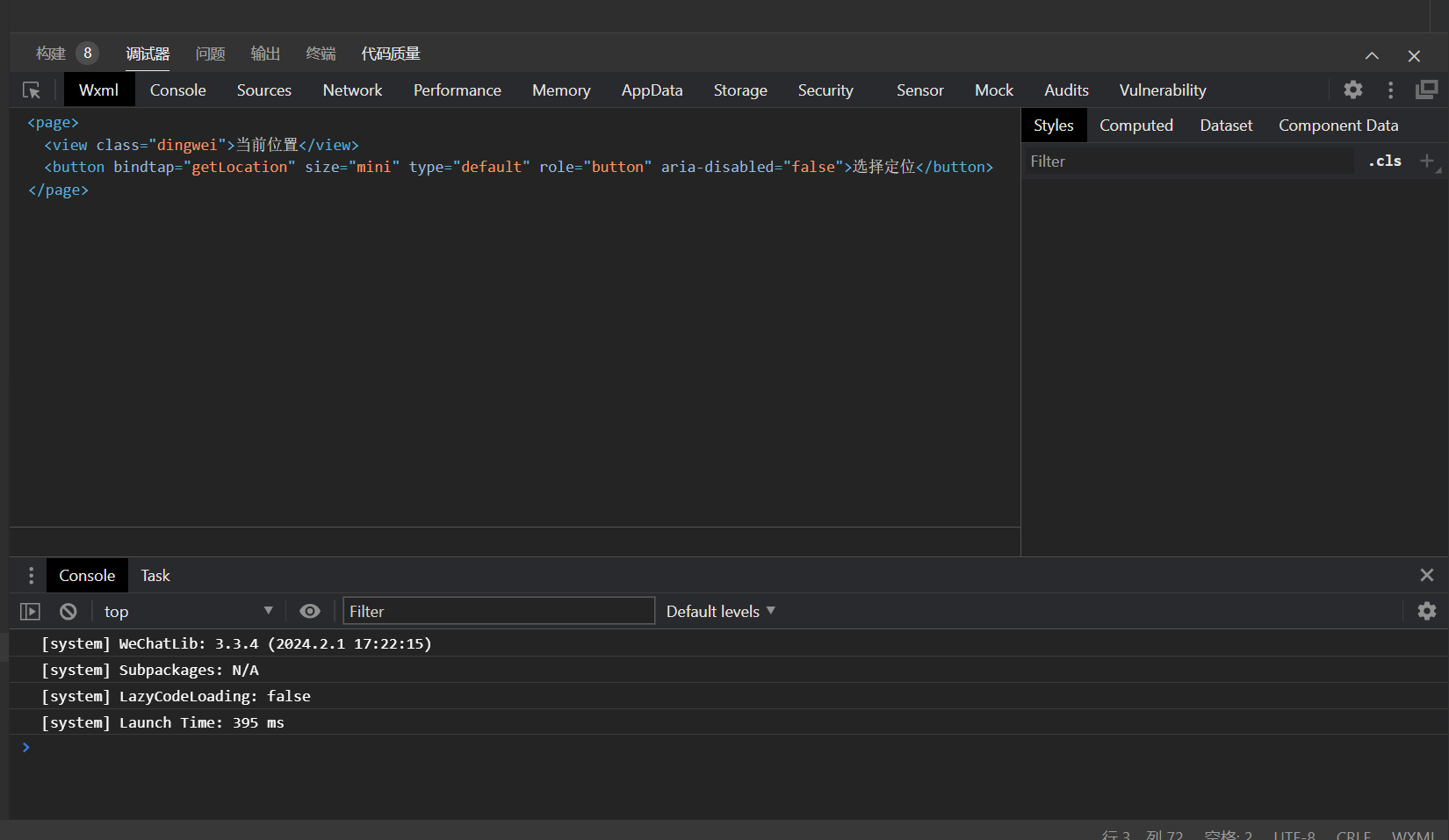1449x840 pixels.
Task: Select the Styles sidebar tab
Action: pos(1054,126)
